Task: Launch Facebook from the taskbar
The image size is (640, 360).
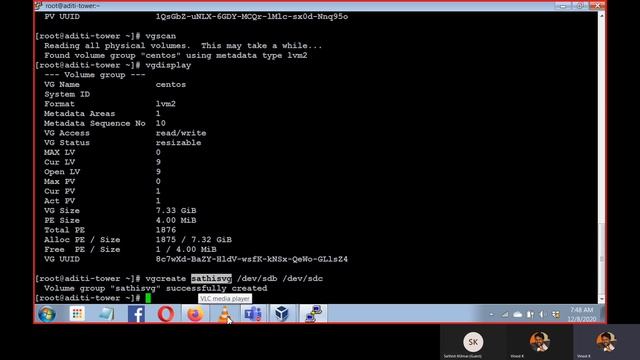Action: tap(136, 314)
